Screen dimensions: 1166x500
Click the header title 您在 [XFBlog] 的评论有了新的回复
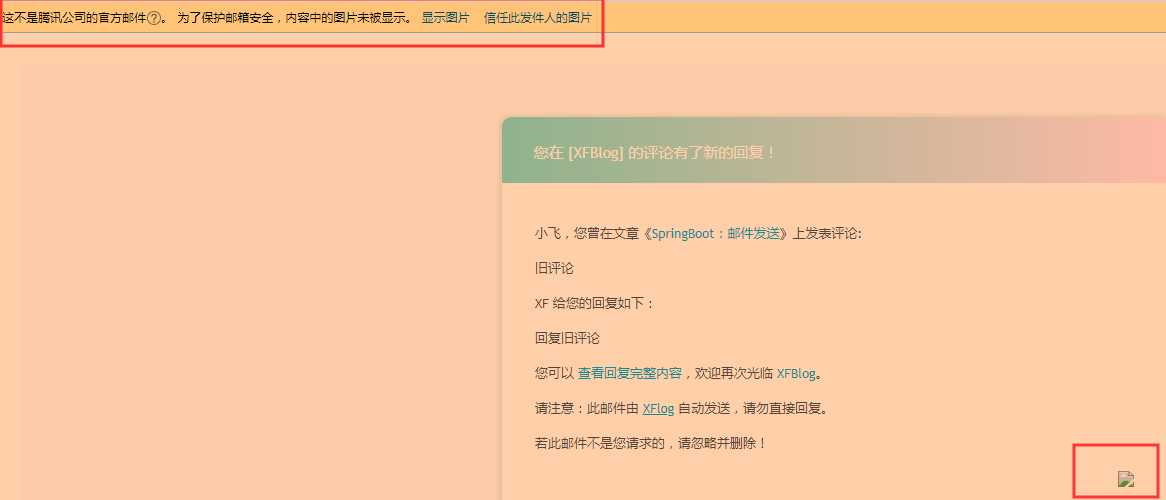click(655, 153)
